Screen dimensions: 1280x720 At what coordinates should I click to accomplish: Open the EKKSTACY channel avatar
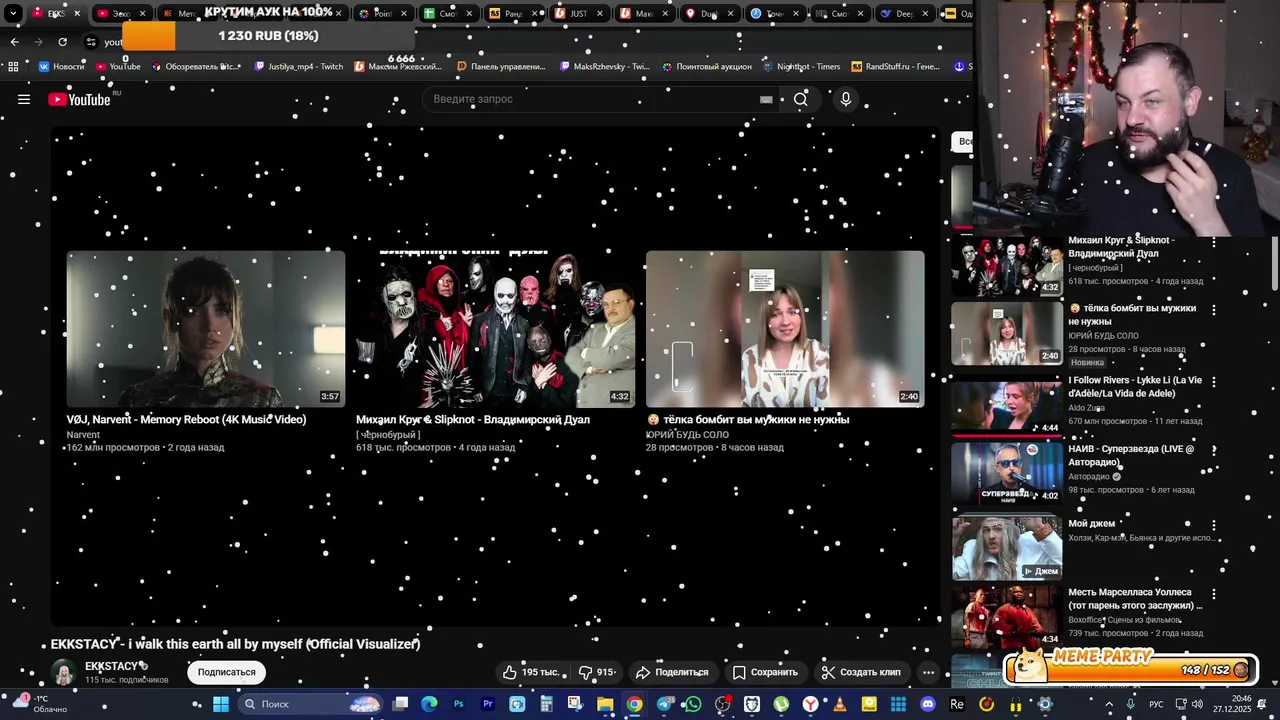tap(64, 673)
